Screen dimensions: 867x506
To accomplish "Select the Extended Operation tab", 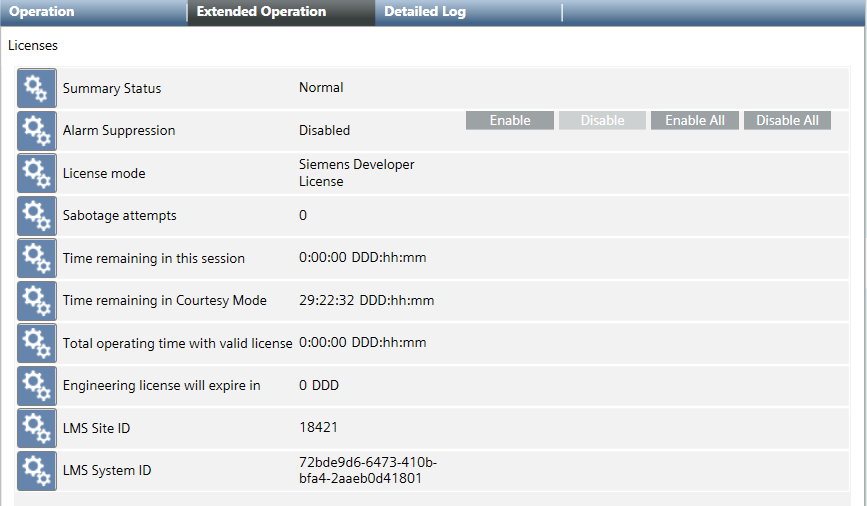I will coord(261,12).
